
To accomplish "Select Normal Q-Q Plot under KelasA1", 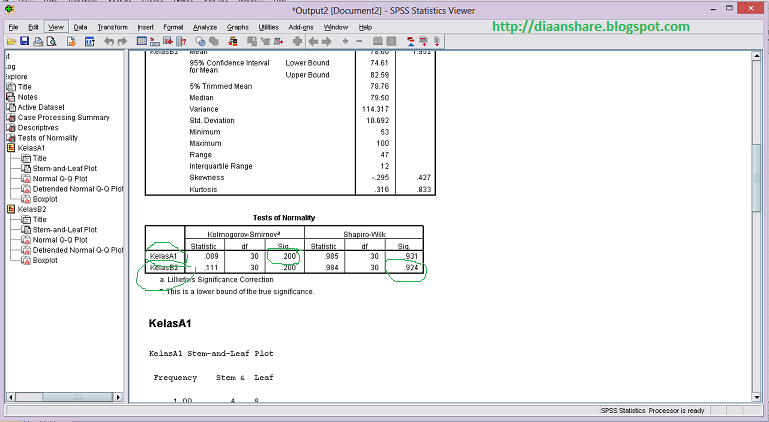I will coord(60,179).
